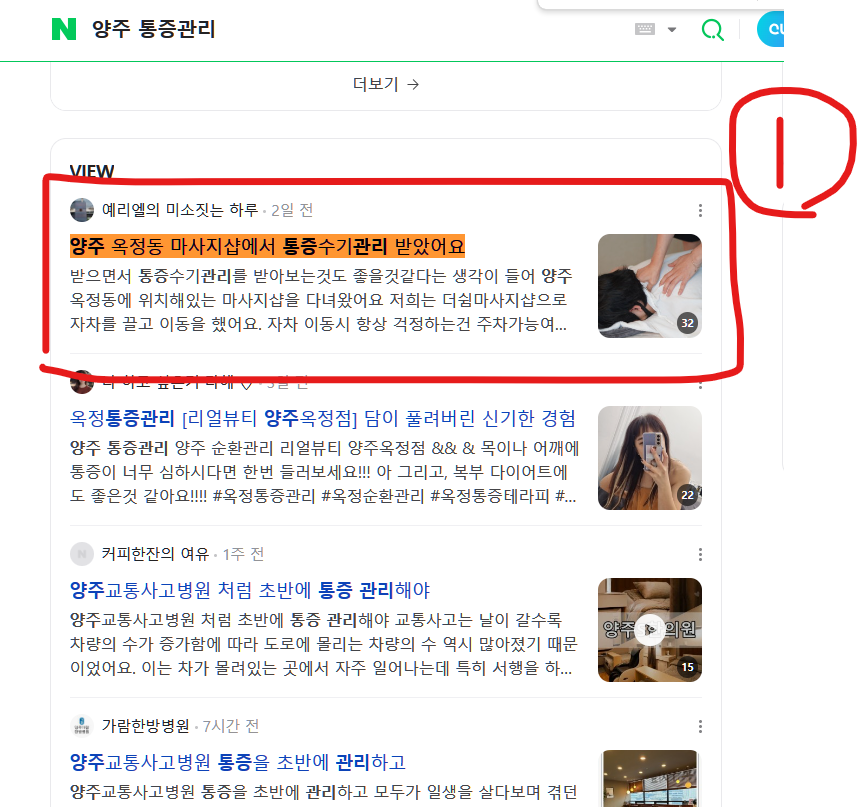Viewport: 858px width, 807px height.
Task: Click the green Naver N logo
Action: click(x=63, y=29)
